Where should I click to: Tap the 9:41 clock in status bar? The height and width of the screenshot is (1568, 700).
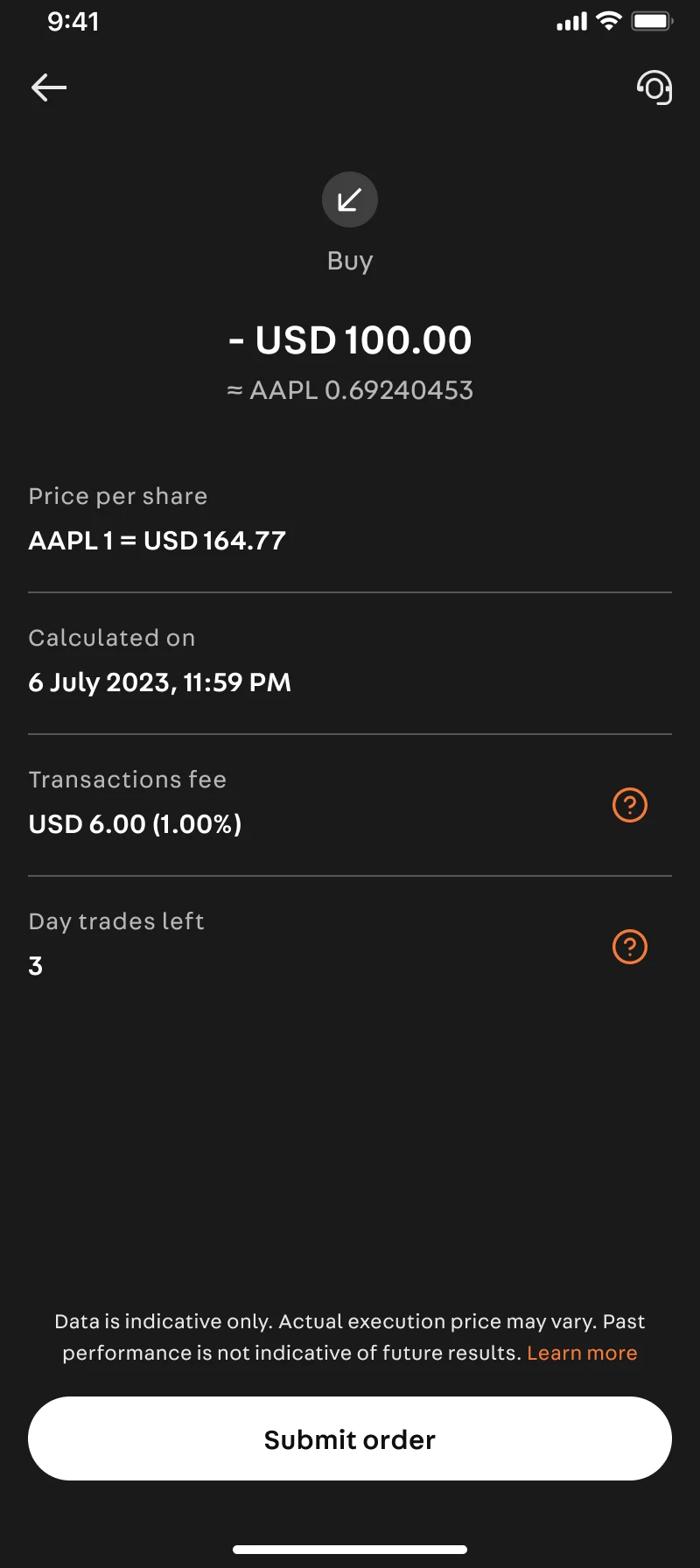[x=73, y=21]
